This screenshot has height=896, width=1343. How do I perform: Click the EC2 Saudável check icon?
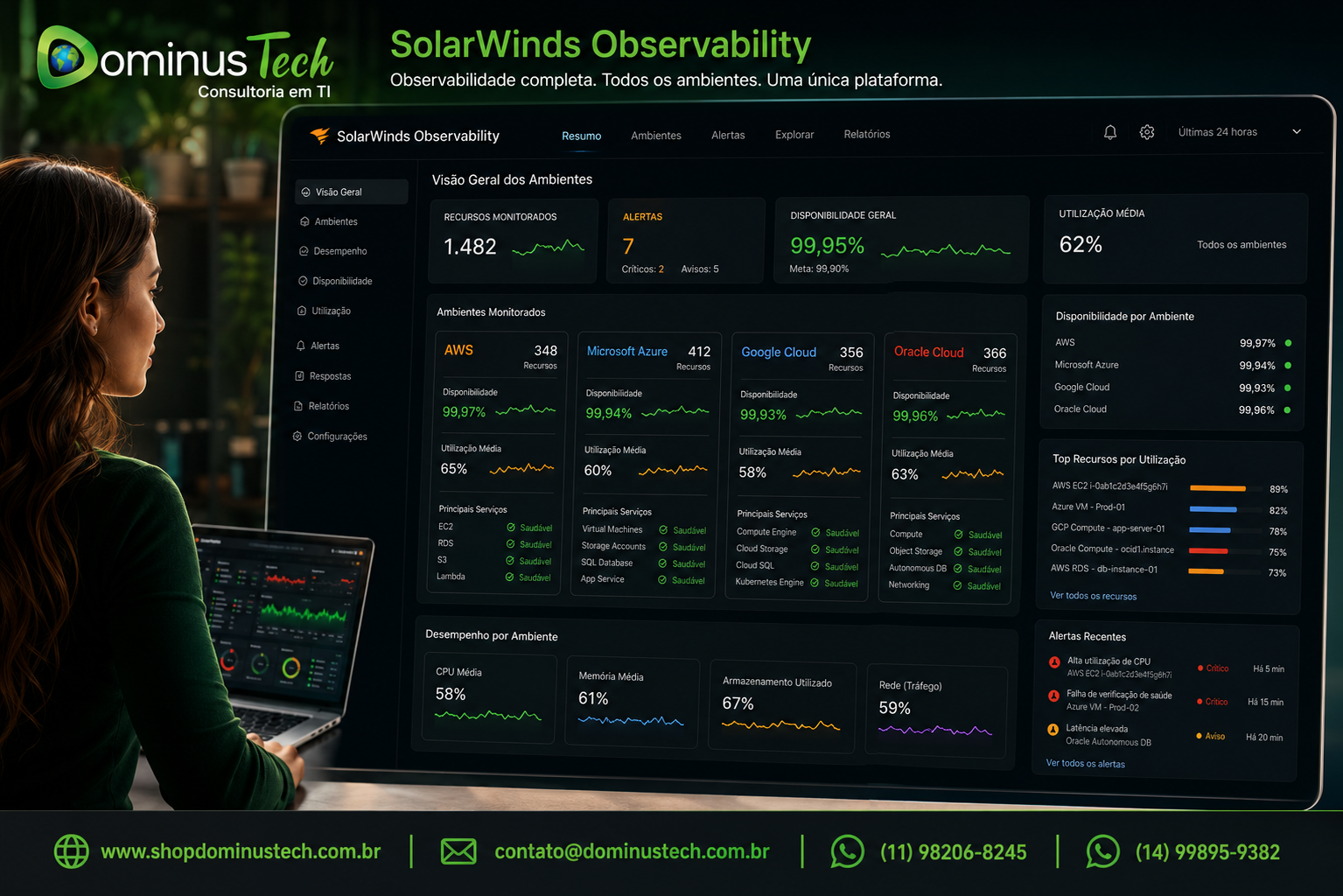(x=511, y=528)
